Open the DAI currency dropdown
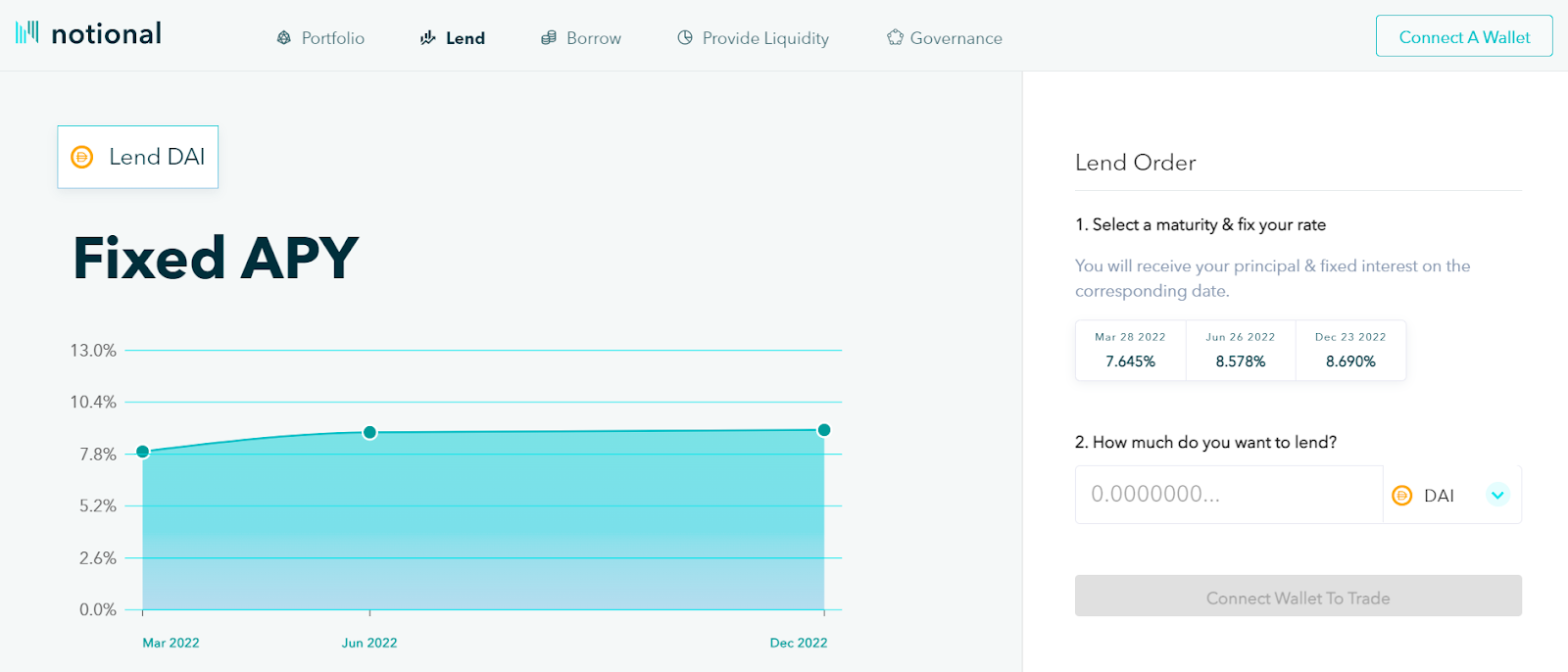The height and width of the screenshot is (672, 1568). tap(1451, 495)
